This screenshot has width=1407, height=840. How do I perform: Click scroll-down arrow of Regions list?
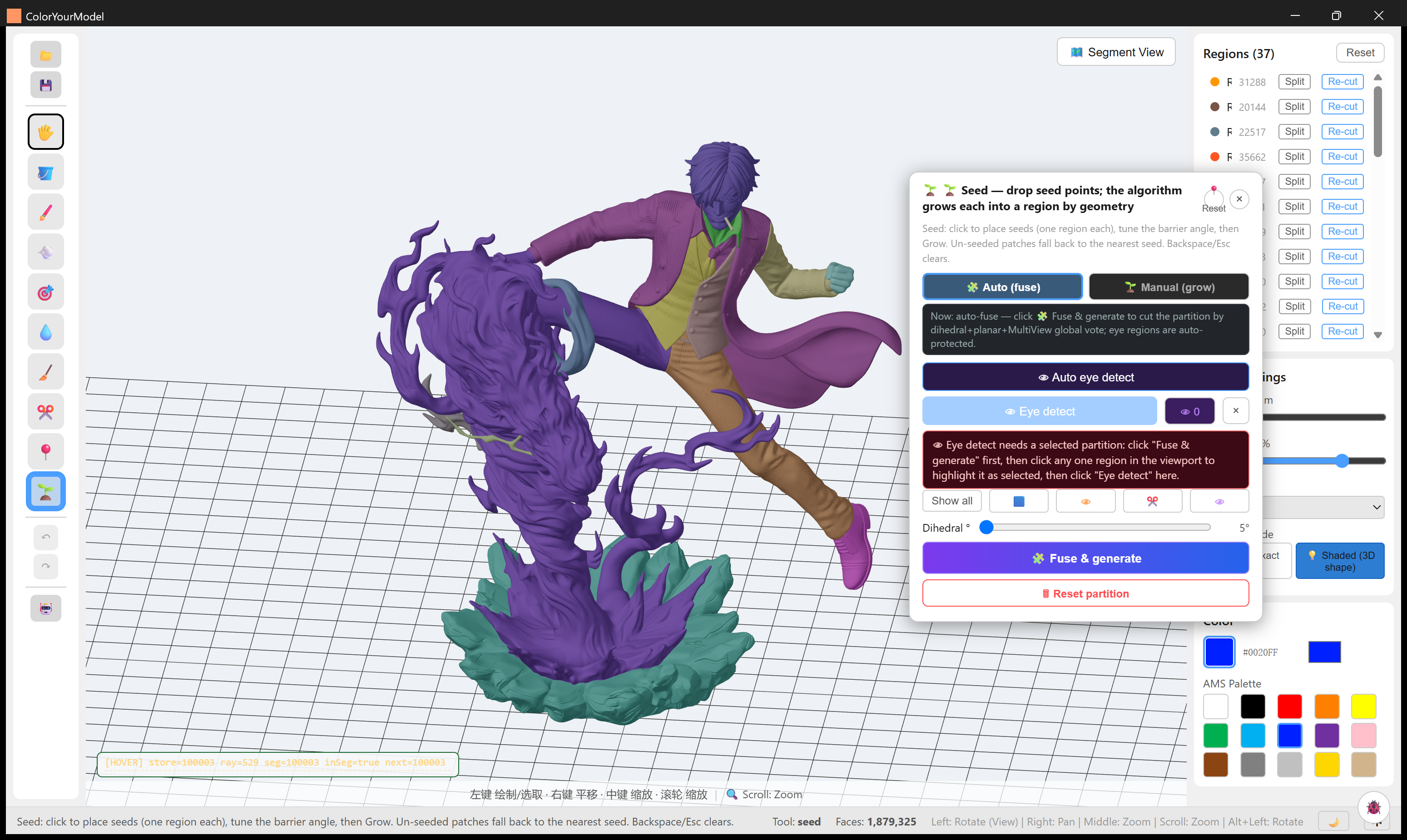pyautogui.click(x=1378, y=335)
